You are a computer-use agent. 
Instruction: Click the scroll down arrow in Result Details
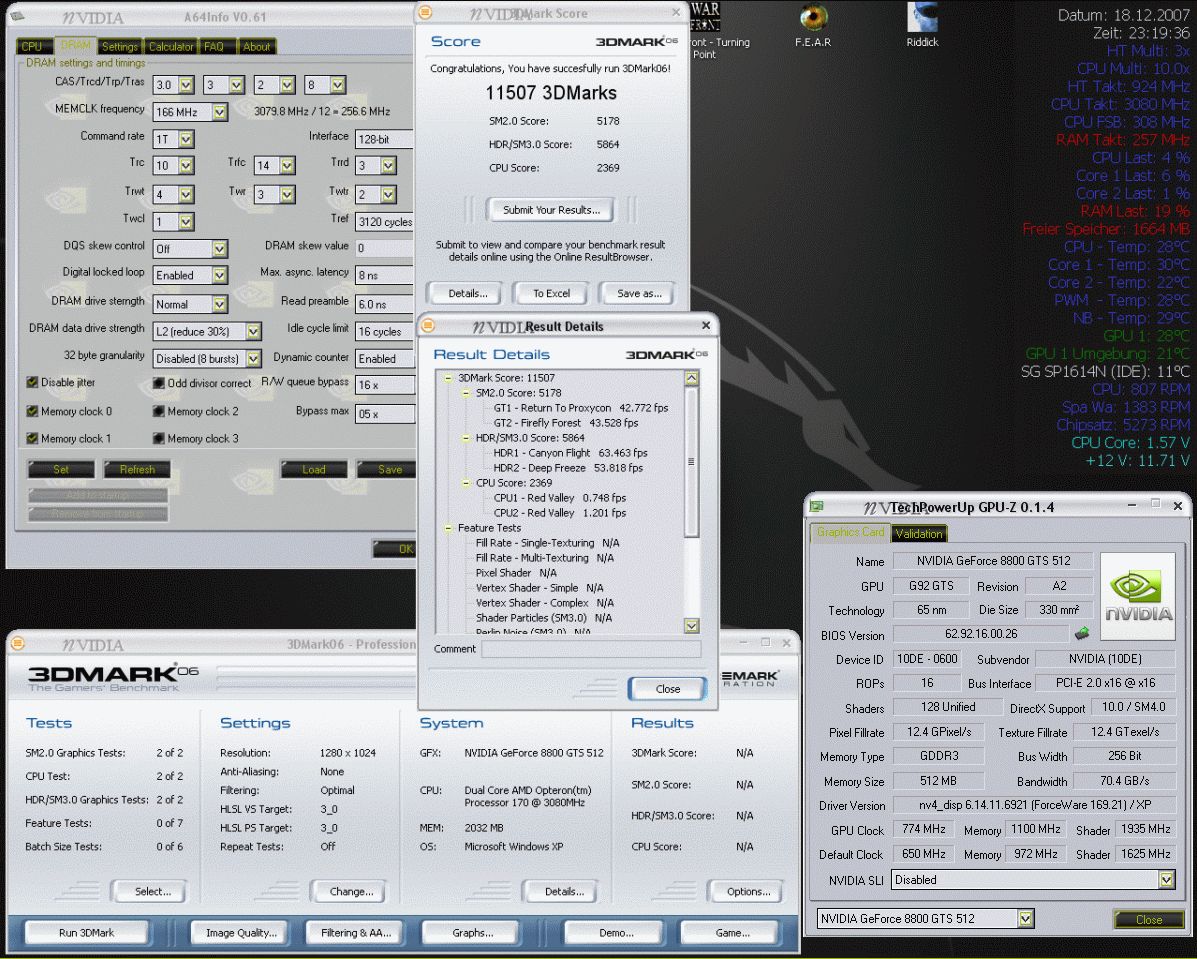(691, 625)
